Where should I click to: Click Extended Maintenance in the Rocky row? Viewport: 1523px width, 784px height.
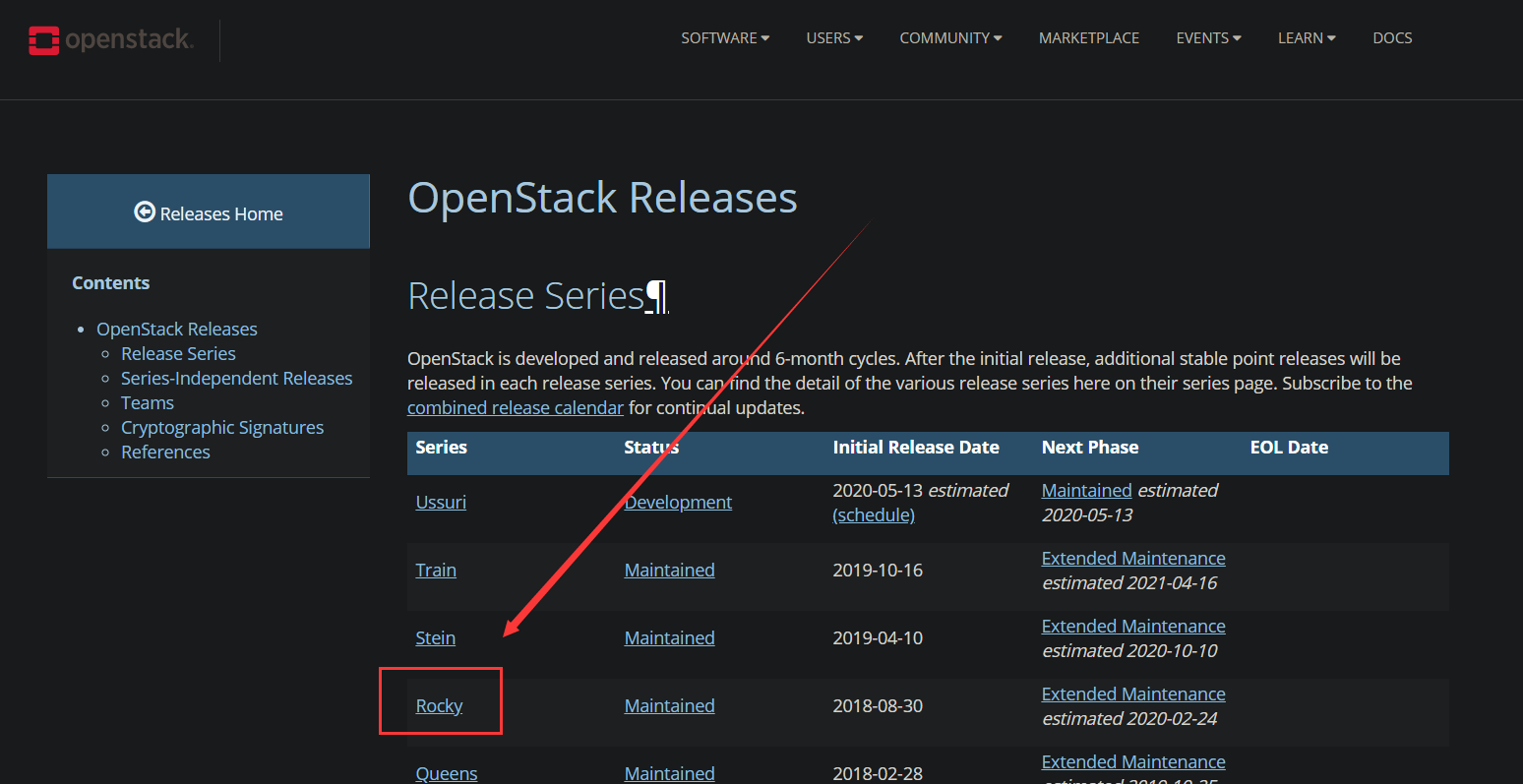click(x=1133, y=694)
